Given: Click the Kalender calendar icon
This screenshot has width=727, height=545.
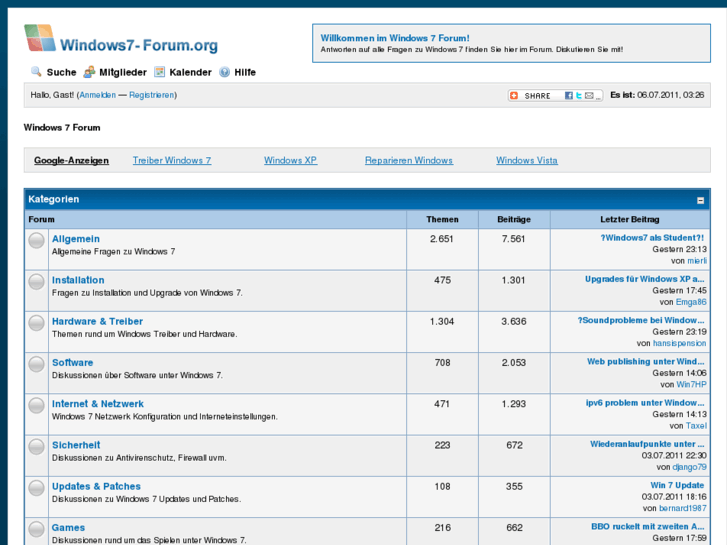Looking at the screenshot, I should click(159, 72).
